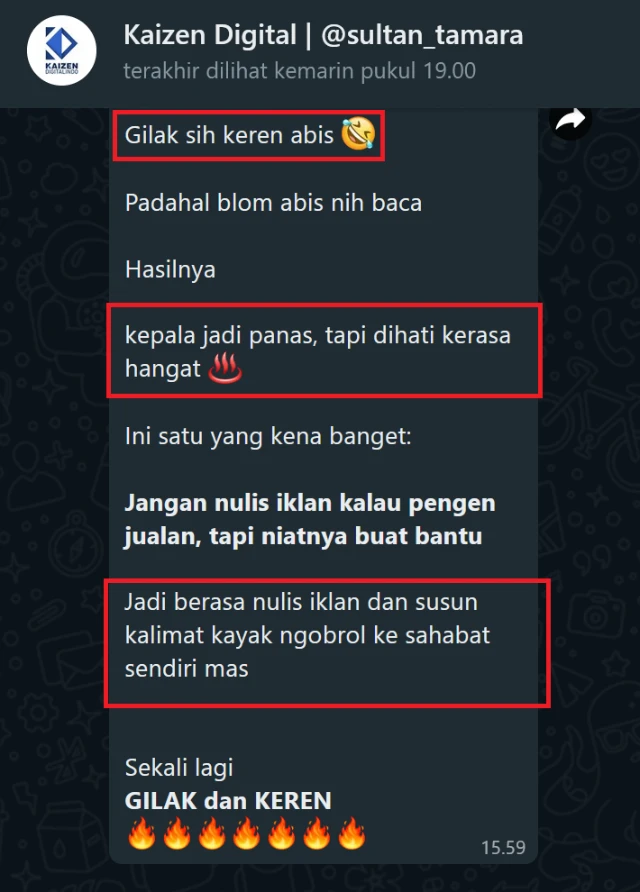This screenshot has width=640, height=892.
Task: Click the laughing emoji after keren abis
Action: [x=358, y=134]
